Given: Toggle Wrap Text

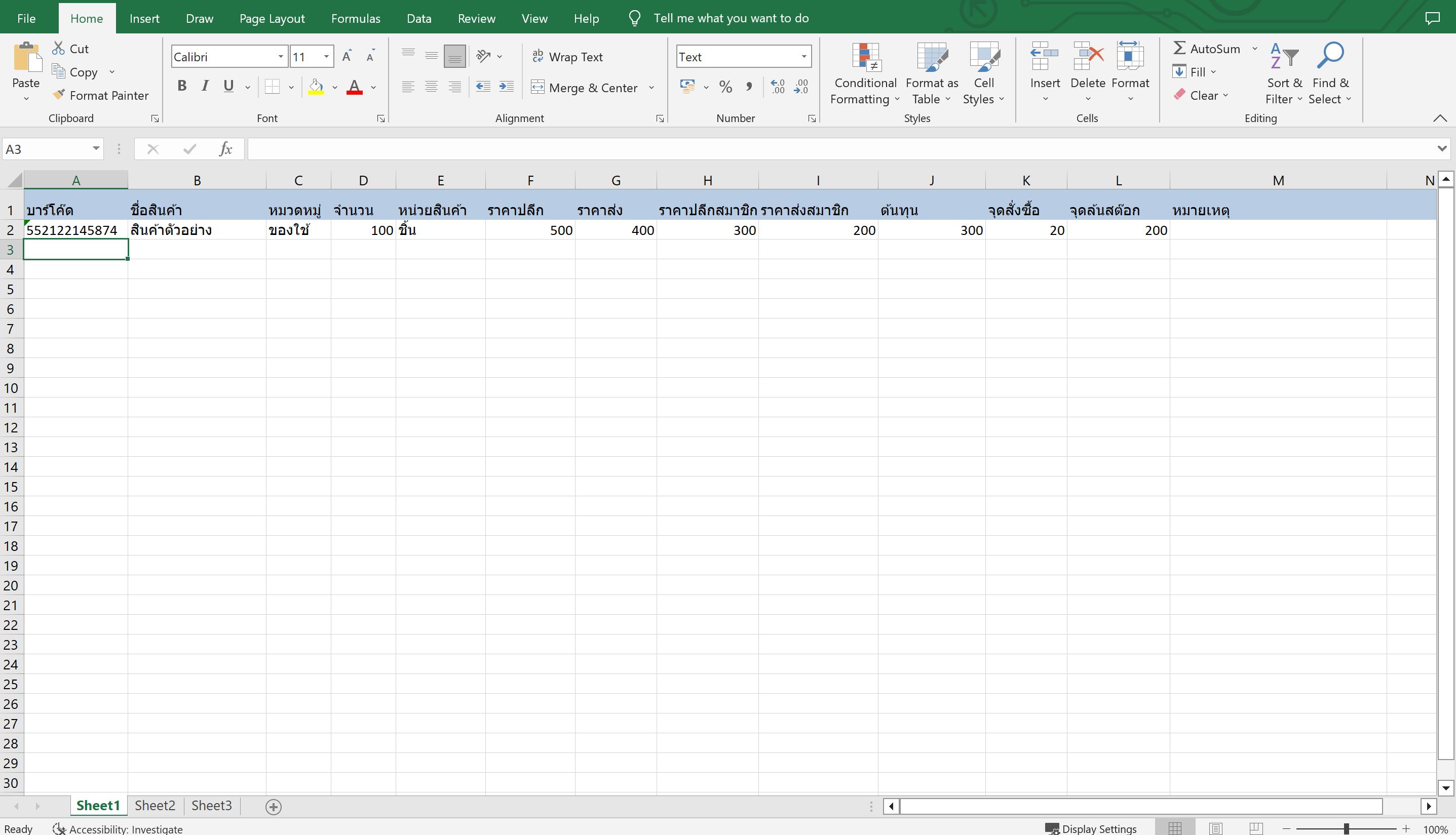Looking at the screenshot, I should (567, 57).
